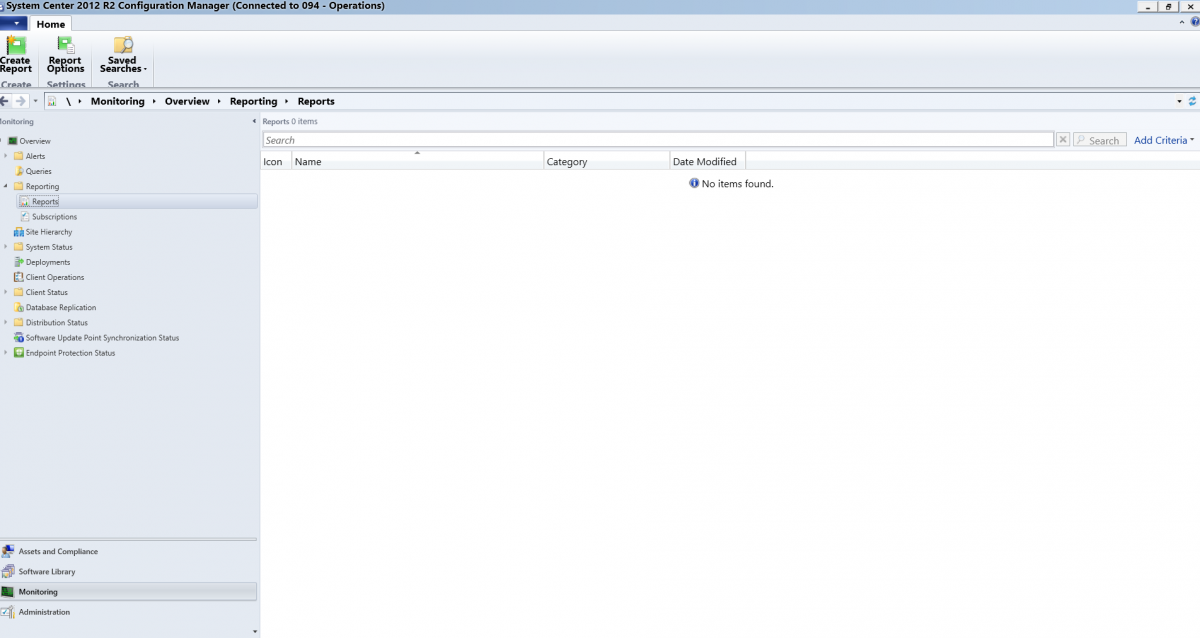
Task: Go forward with the navigation forward arrow
Action: click(21, 101)
